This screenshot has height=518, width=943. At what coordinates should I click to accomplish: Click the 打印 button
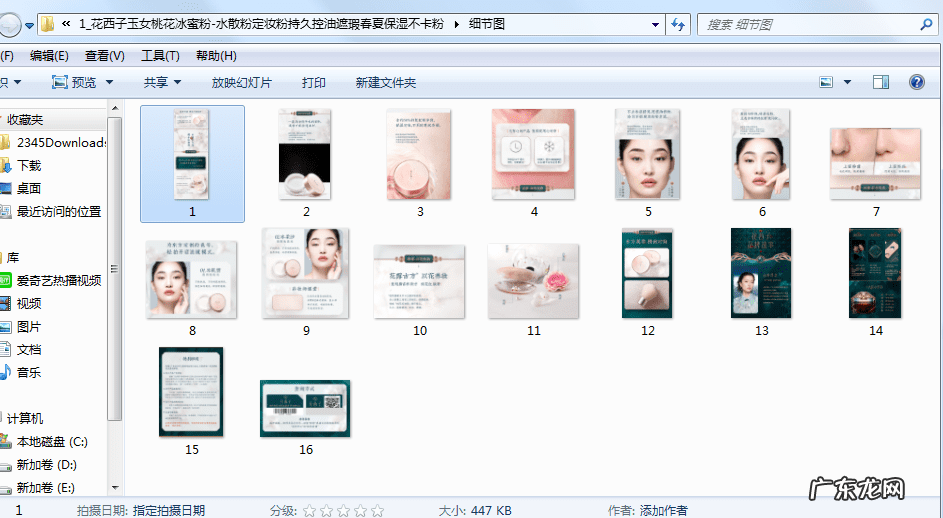point(314,83)
